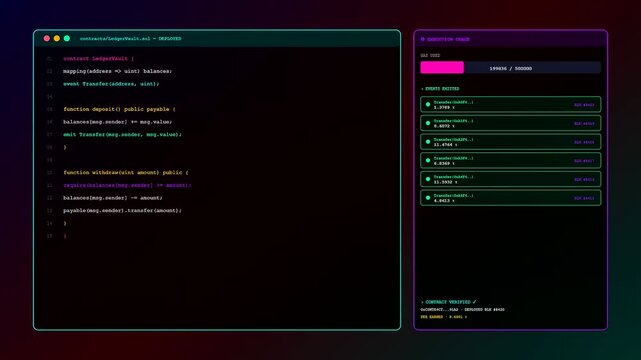Viewport: 641px width, 360px height.
Task: Click the 'balances[msg.sender] -= amount;' line
Action: (112, 198)
